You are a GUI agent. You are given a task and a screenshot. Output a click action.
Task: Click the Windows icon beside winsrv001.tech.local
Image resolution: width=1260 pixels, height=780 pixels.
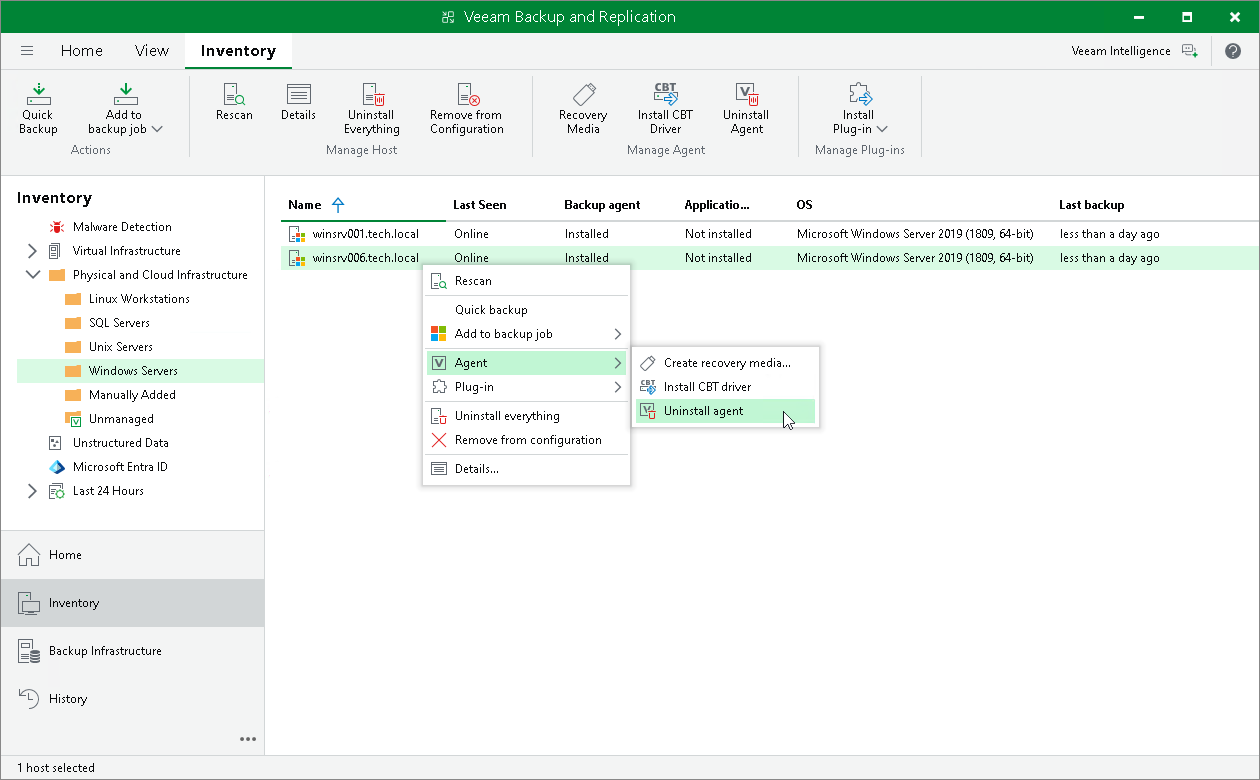click(296, 234)
